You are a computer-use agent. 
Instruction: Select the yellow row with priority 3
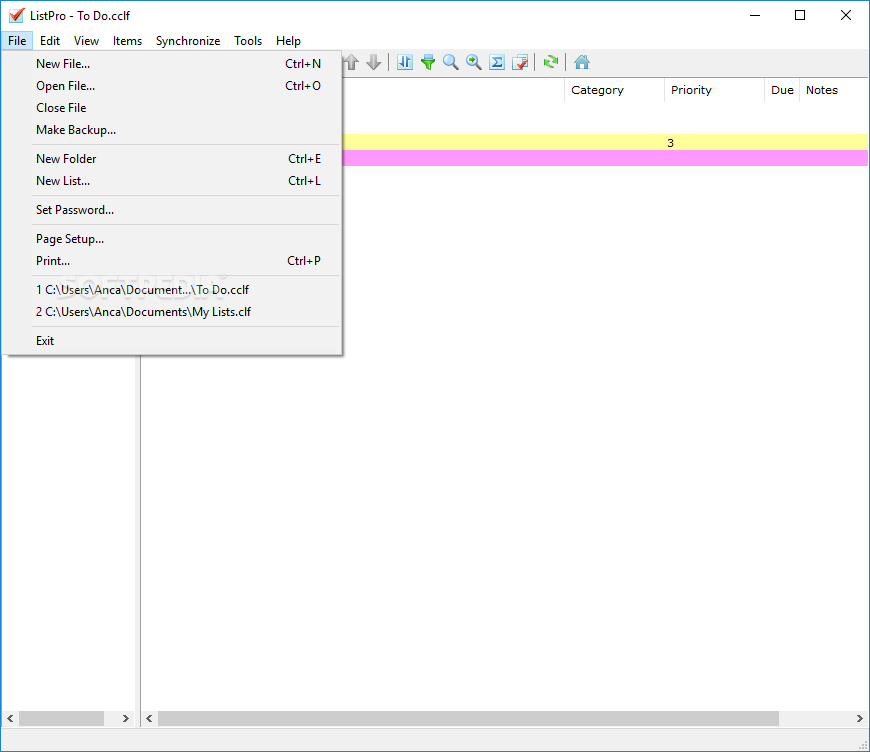(x=605, y=143)
